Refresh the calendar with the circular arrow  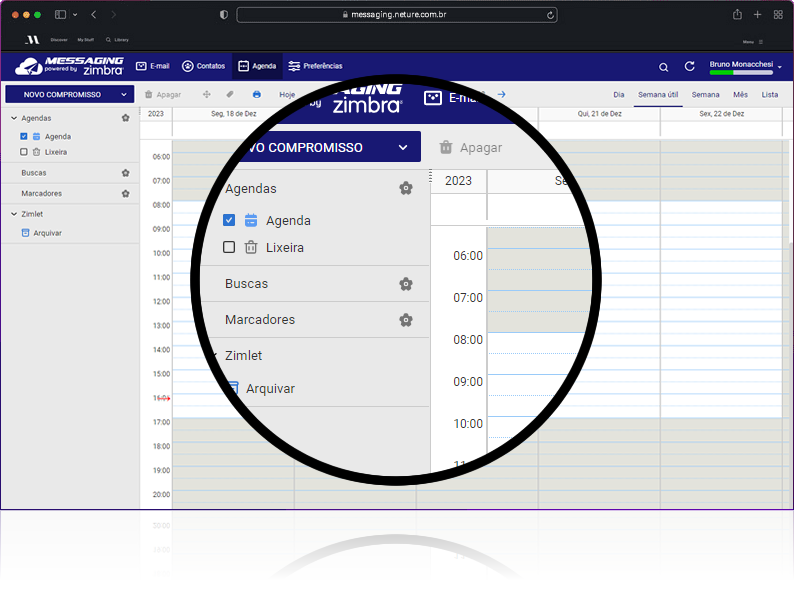coord(689,66)
